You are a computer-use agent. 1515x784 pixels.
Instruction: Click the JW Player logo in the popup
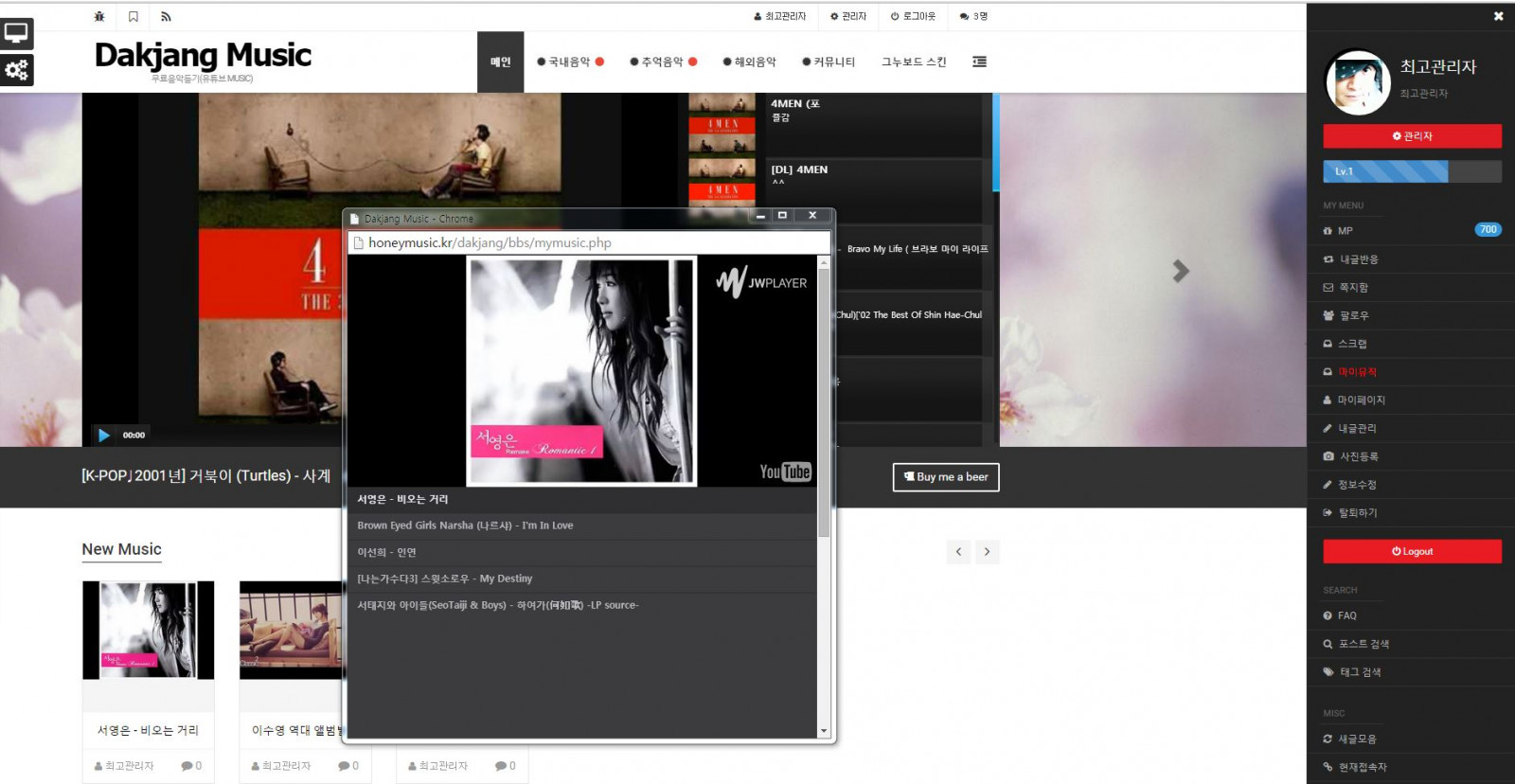pyautogui.click(x=761, y=281)
